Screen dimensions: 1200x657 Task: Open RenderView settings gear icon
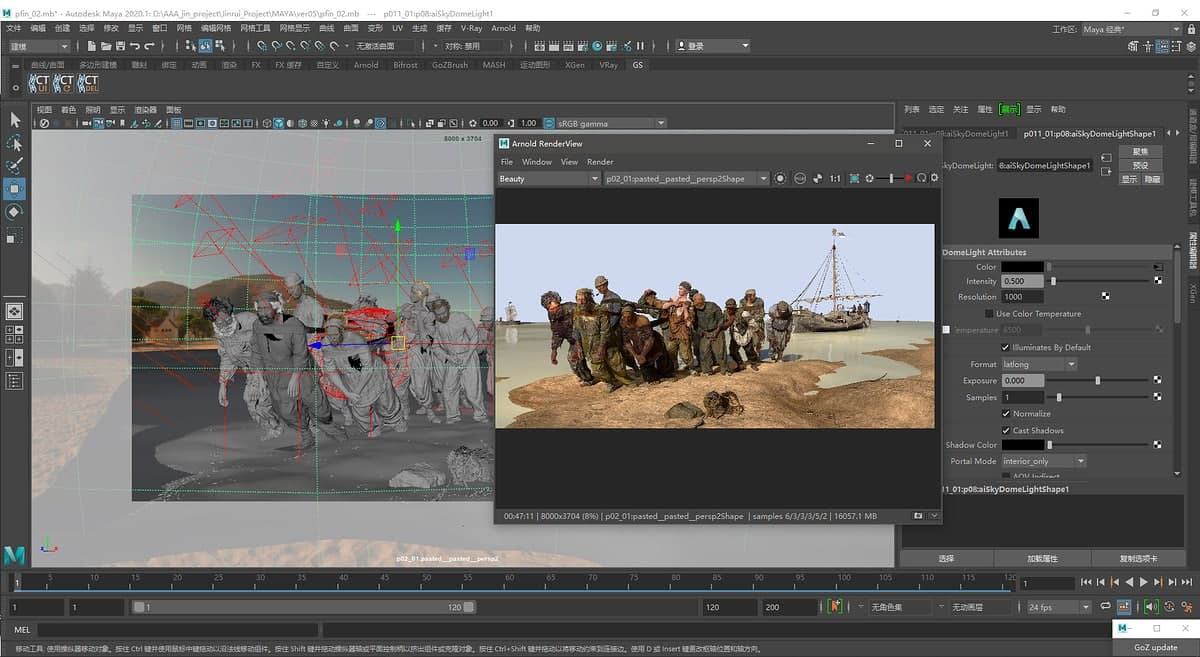[x=934, y=178]
